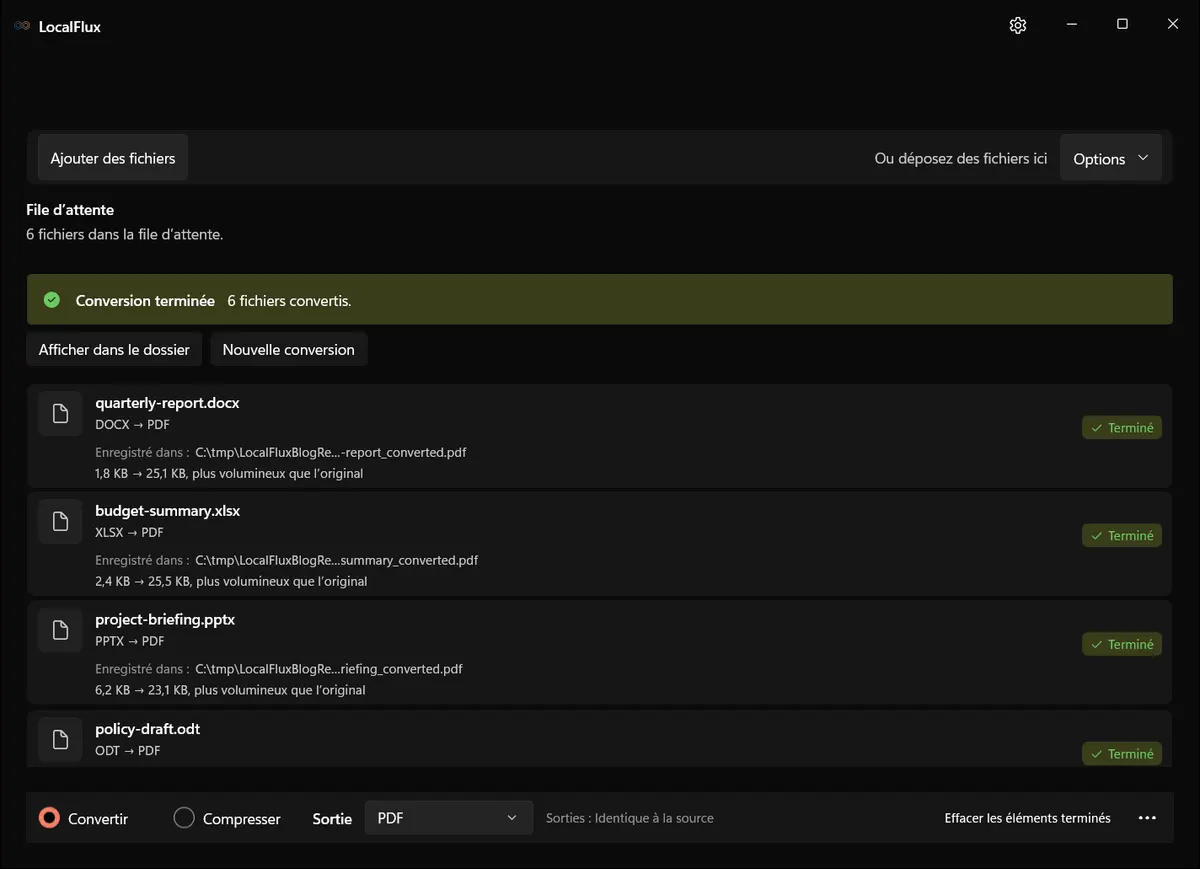Start a Nouvelle conversion
1200x869 pixels.
click(x=289, y=350)
